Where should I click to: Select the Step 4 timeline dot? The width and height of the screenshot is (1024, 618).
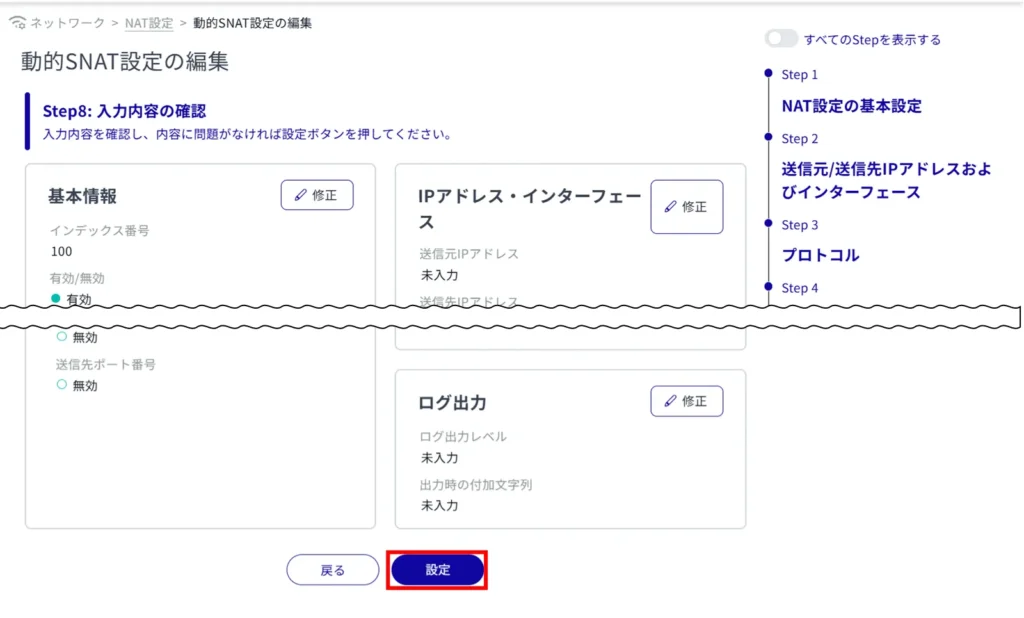(768, 287)
